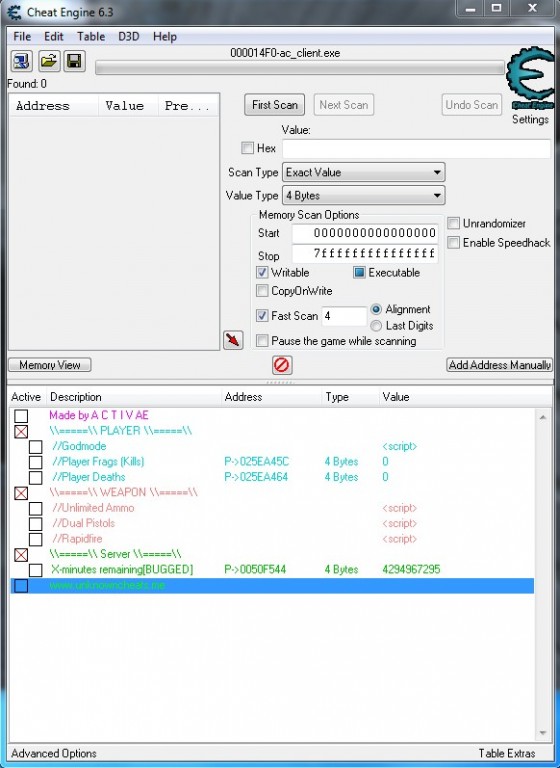Click the scan Value input field

[416, 148]
